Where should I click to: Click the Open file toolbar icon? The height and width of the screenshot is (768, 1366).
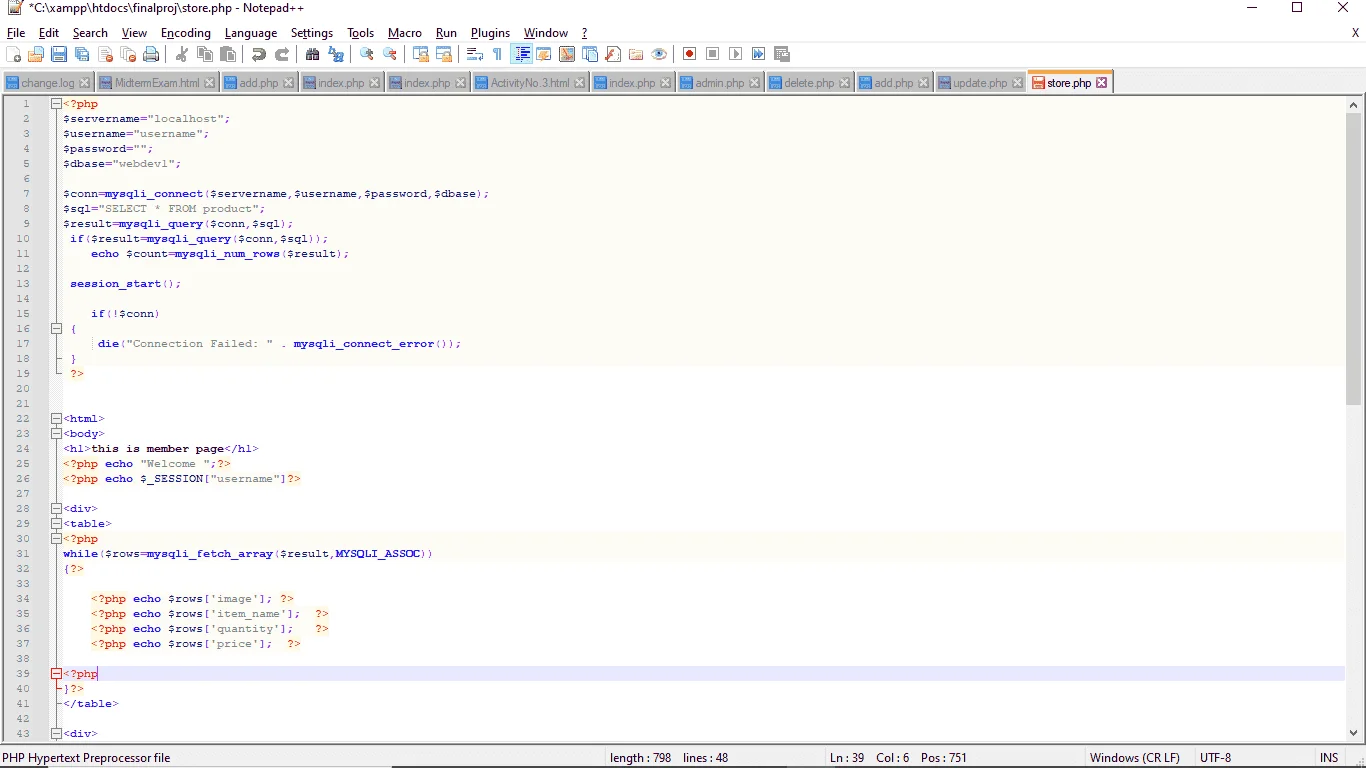[x=36, y=54]
